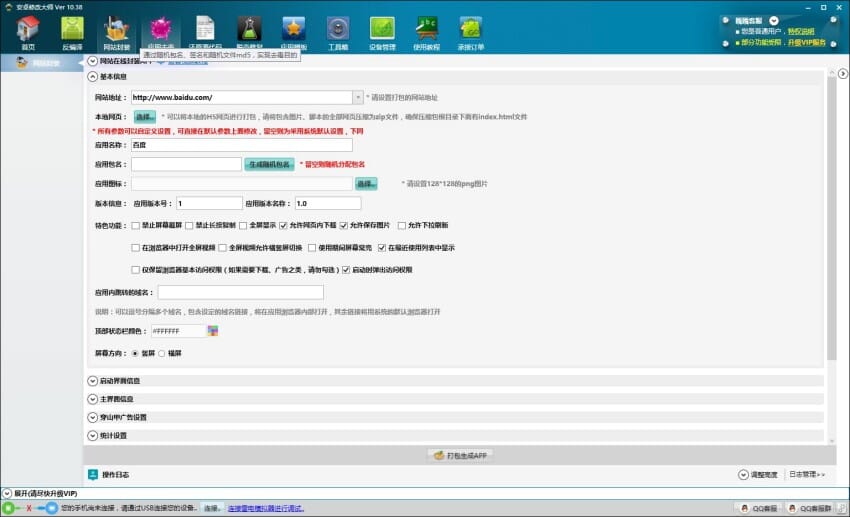Screen dimensions: 850x517
Task: Open the 日志管理 menu
Action: tap(806, 474)
